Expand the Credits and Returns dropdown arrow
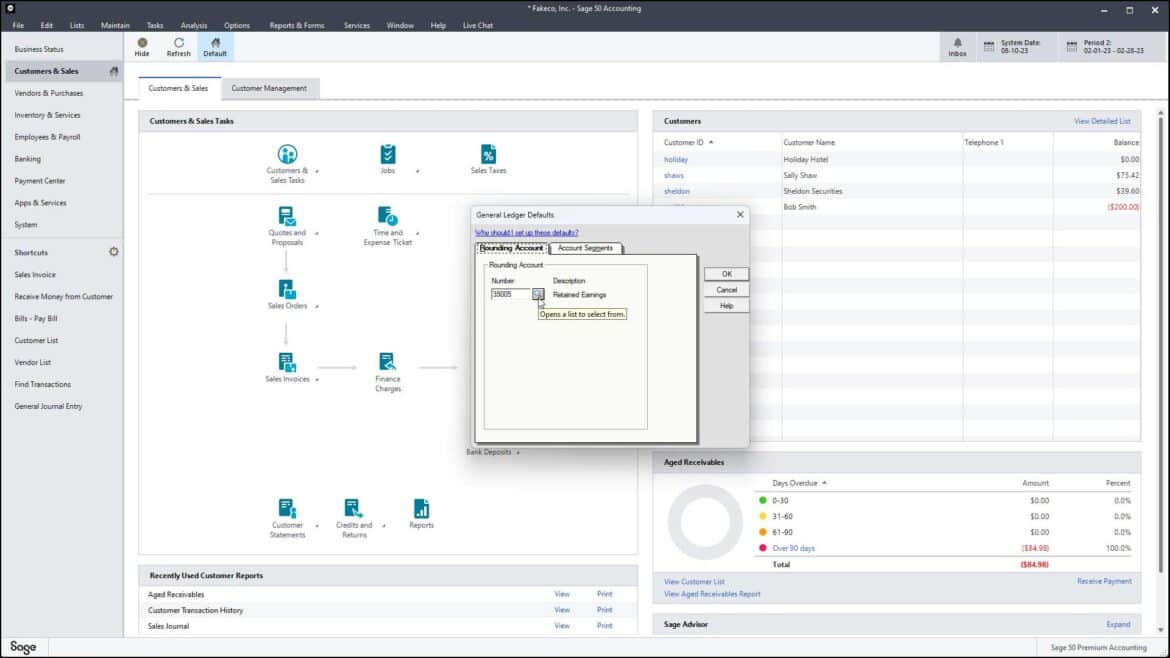This screenshot has width=1170, height=658. (384, 526)
